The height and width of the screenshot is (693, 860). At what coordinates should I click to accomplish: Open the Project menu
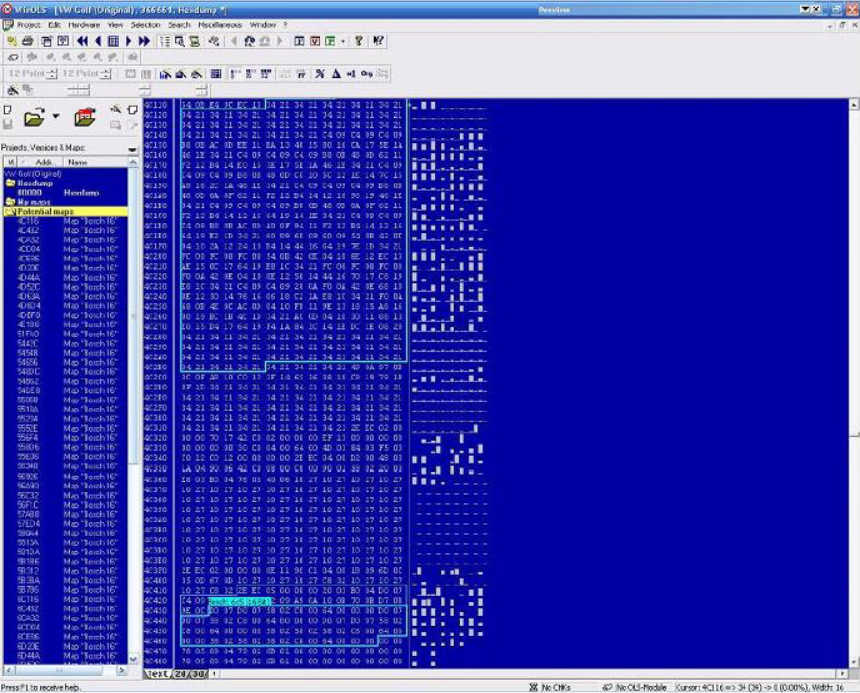(x=29, y=25)
